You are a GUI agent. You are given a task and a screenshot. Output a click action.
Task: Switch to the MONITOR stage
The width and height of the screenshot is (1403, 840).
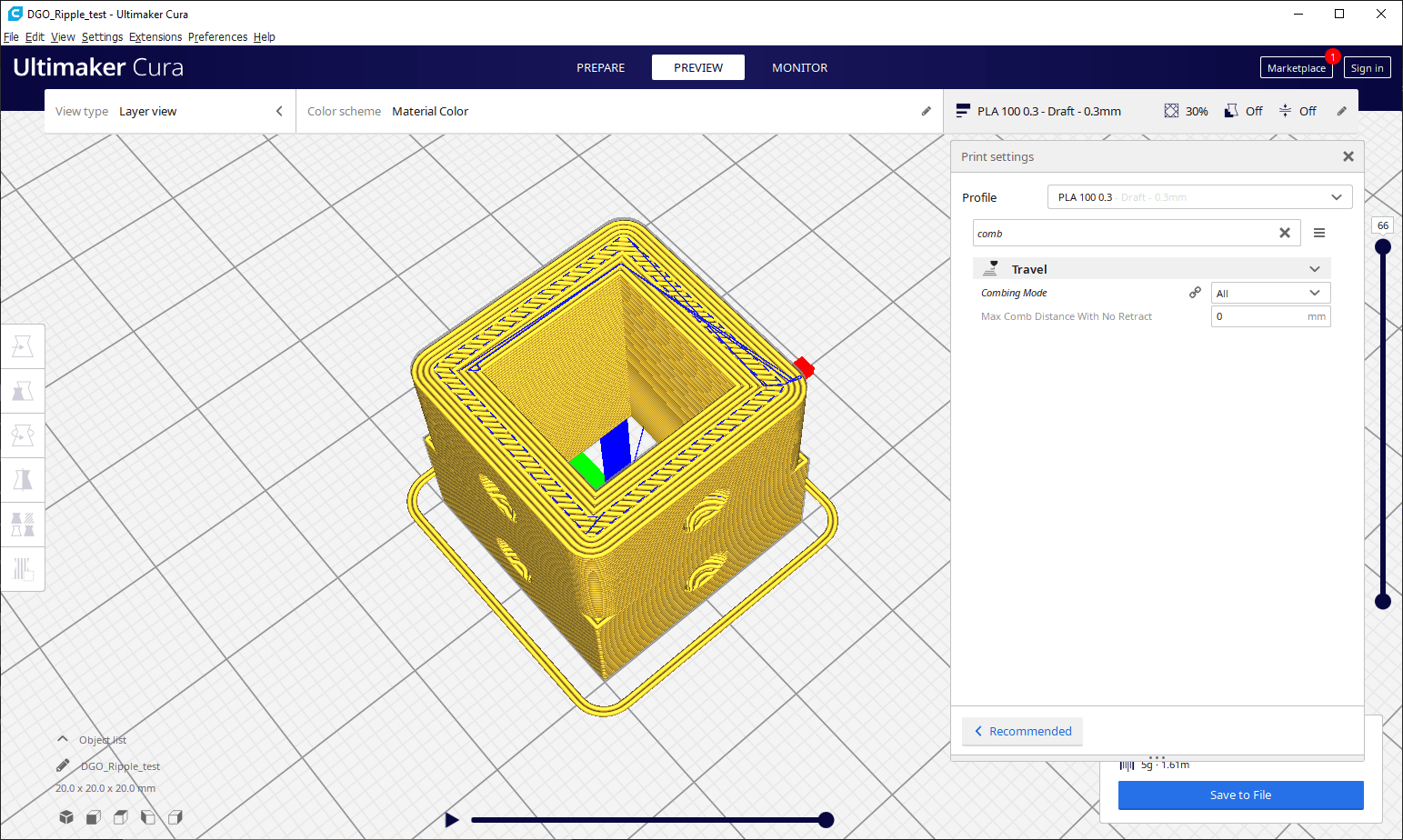click(x=799, y=67)
